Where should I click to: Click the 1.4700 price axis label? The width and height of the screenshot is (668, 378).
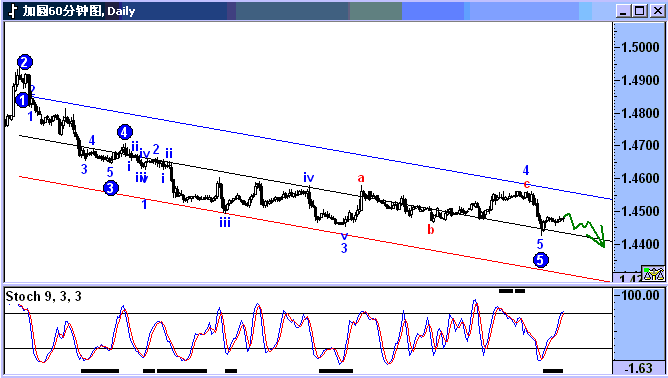coord(640,145)
